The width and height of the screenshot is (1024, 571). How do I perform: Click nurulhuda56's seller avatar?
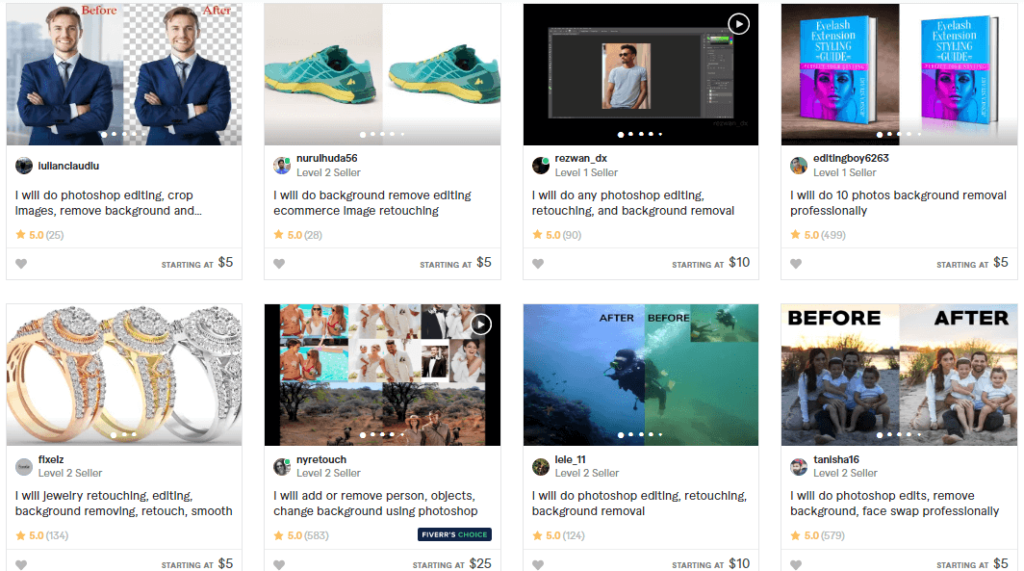pyautogui.click(x=282, y=166)
